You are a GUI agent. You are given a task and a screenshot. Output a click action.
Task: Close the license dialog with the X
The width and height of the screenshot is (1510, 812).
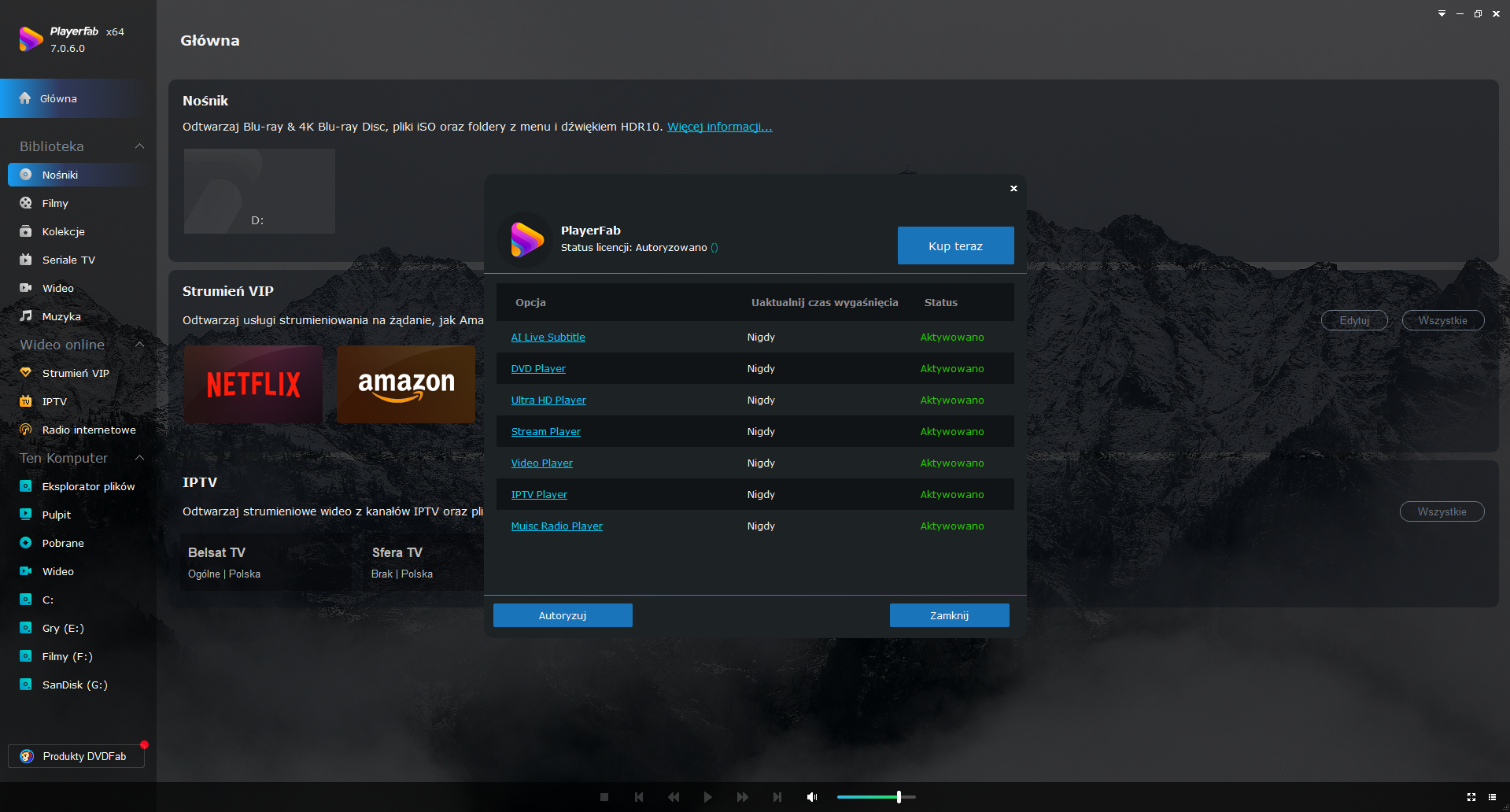[x=1013, y=188]
